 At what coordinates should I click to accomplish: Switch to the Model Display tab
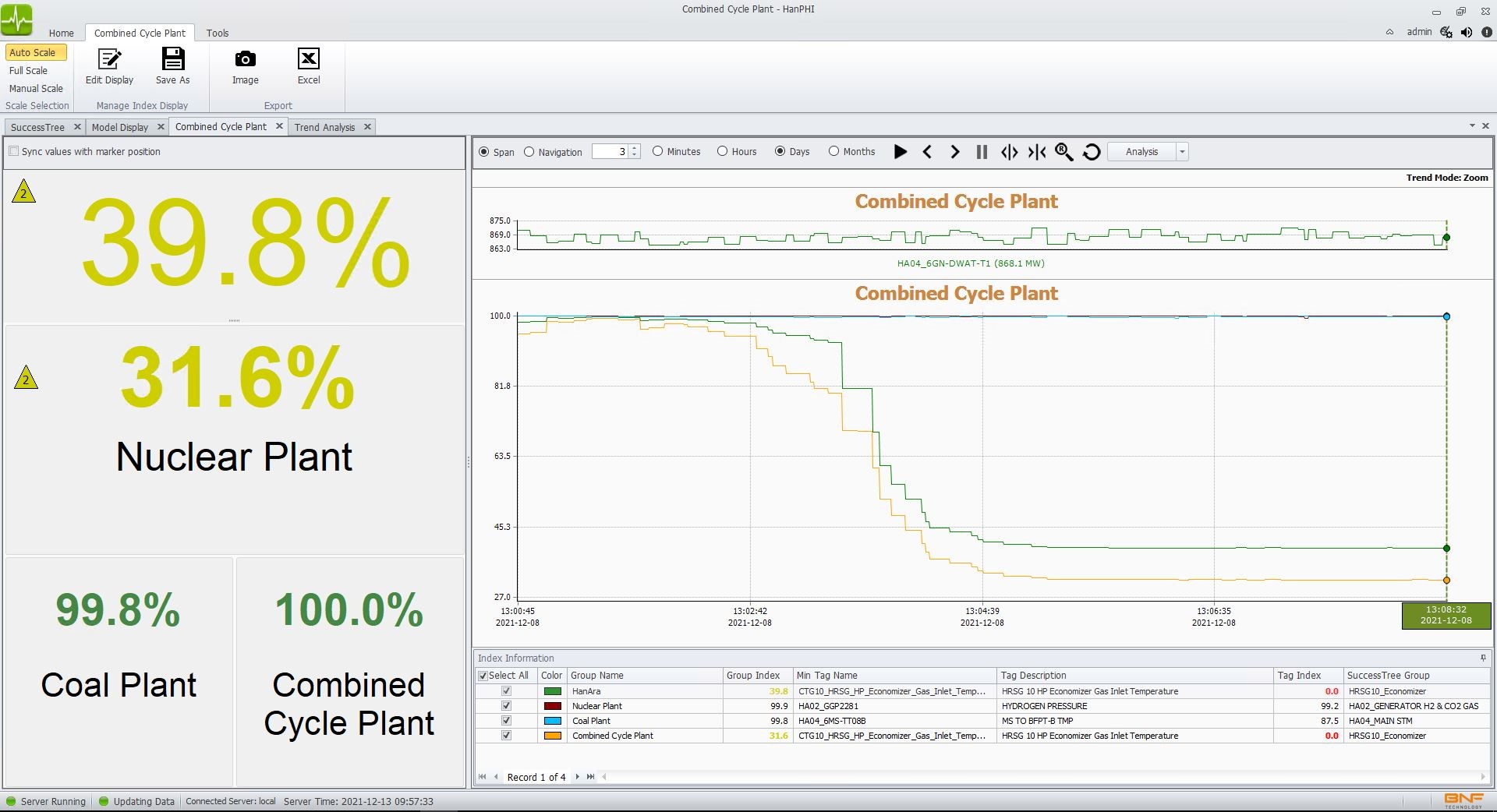pos(120,127)
